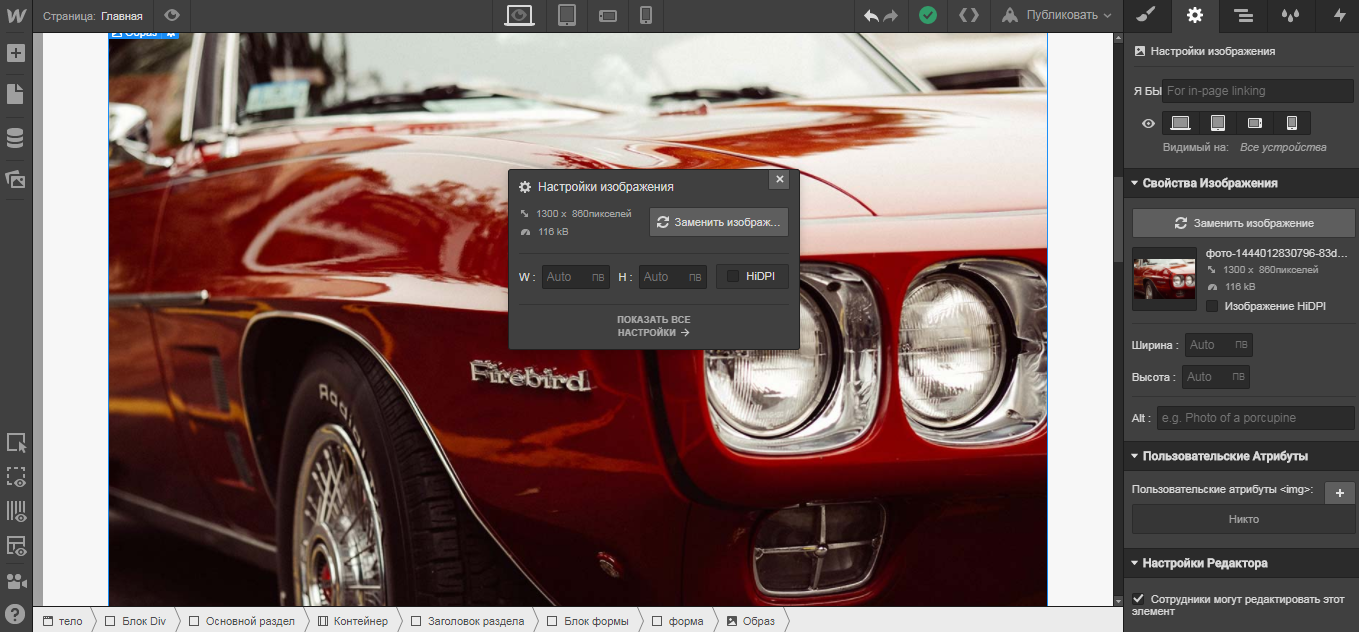Toggle desktop visibility in settings panel
The image size is (1359, 632).
click(x=1181, y=123)
